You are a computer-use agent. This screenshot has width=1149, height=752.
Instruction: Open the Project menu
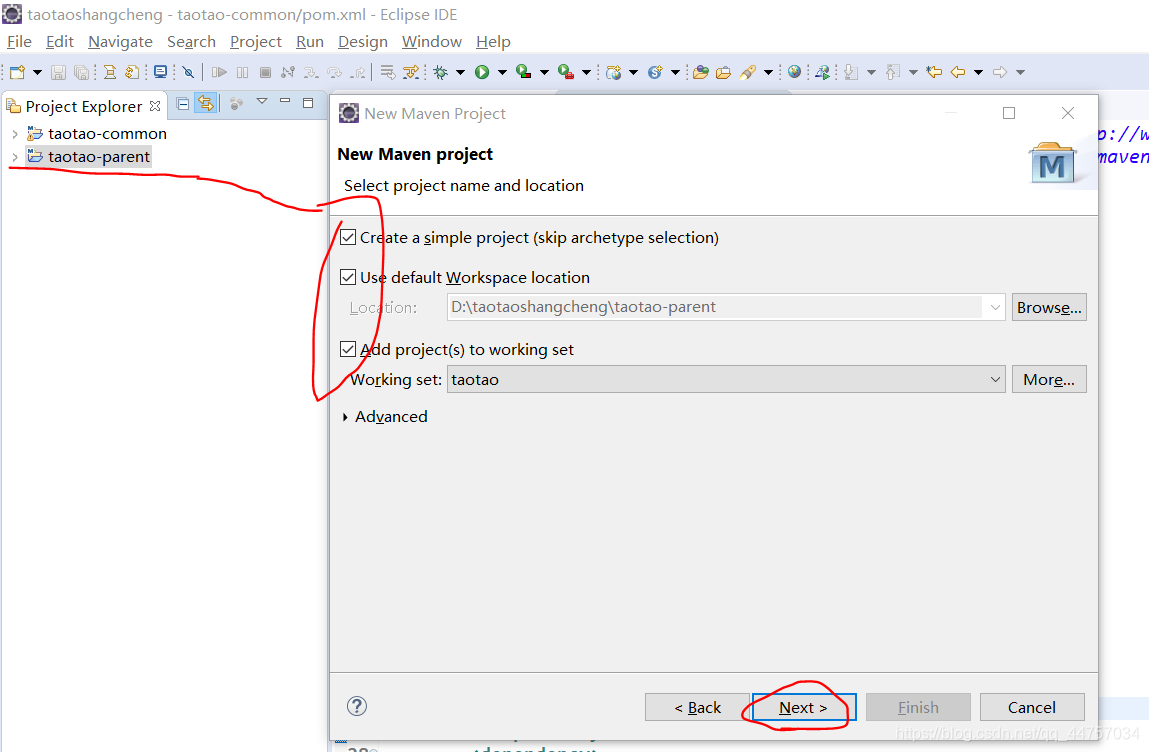tap(255, 42)
